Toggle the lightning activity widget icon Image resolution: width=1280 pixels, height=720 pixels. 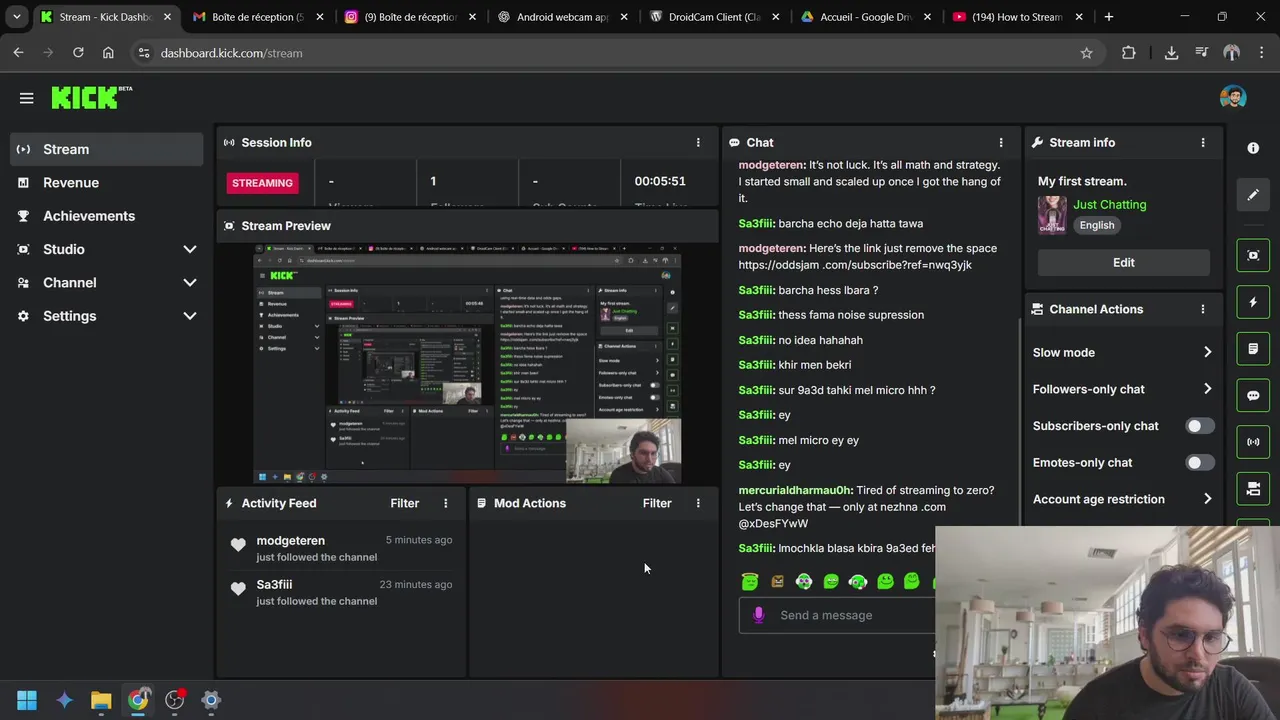(x=1253, y=302)
